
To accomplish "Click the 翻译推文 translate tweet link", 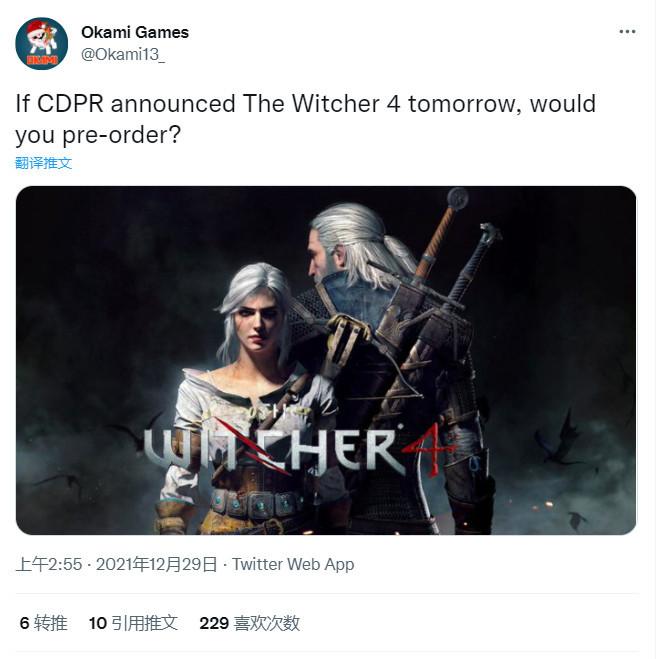I will [44, 163].
